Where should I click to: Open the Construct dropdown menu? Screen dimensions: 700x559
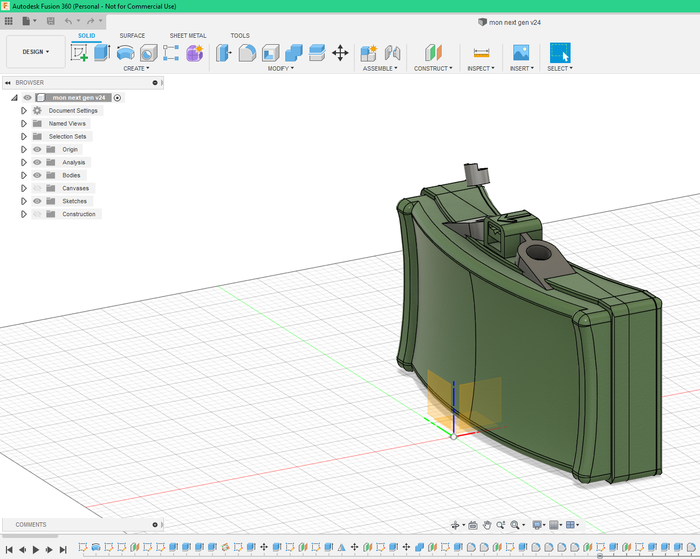432,69
